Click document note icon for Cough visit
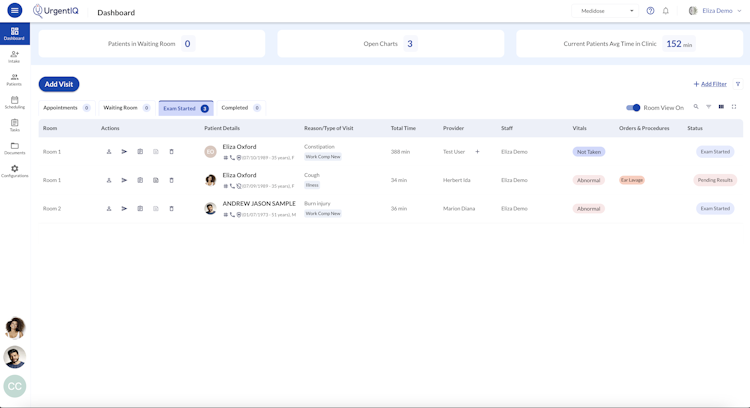 pyautogui.click(x=155, y=180)
